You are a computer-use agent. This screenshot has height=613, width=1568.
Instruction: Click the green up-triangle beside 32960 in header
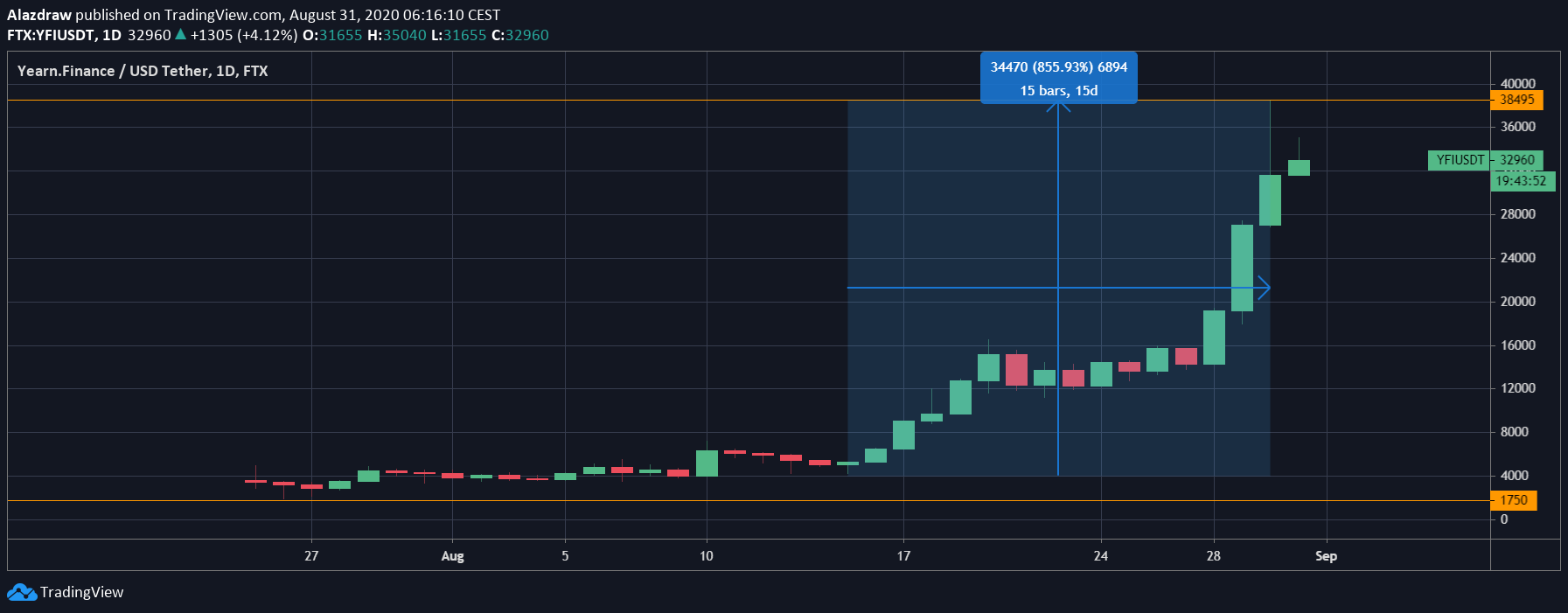pyautogui.click(x=180, y=35)
